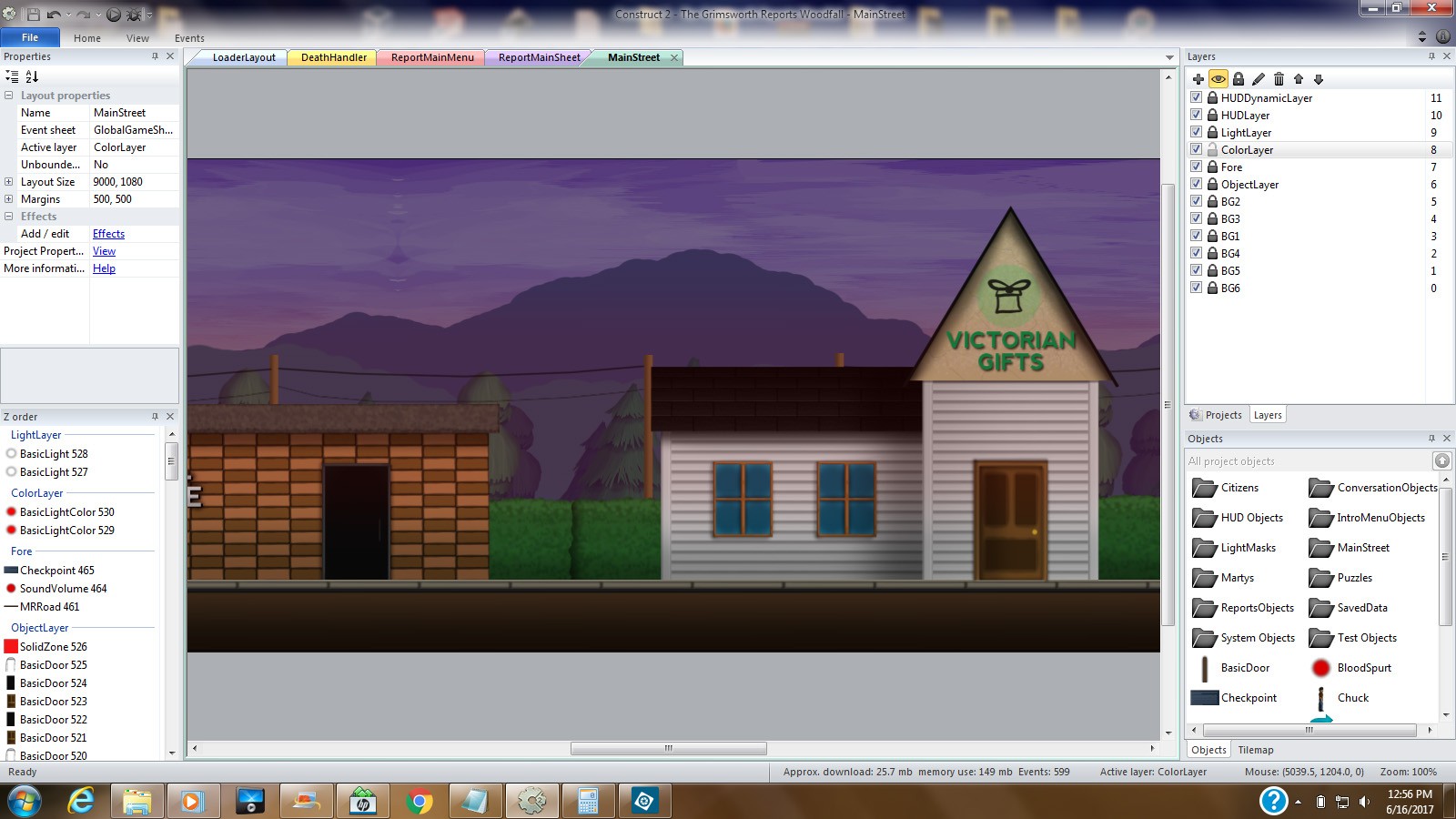
Task: Open the Events ribbon tab
Action: pos(189,38)
